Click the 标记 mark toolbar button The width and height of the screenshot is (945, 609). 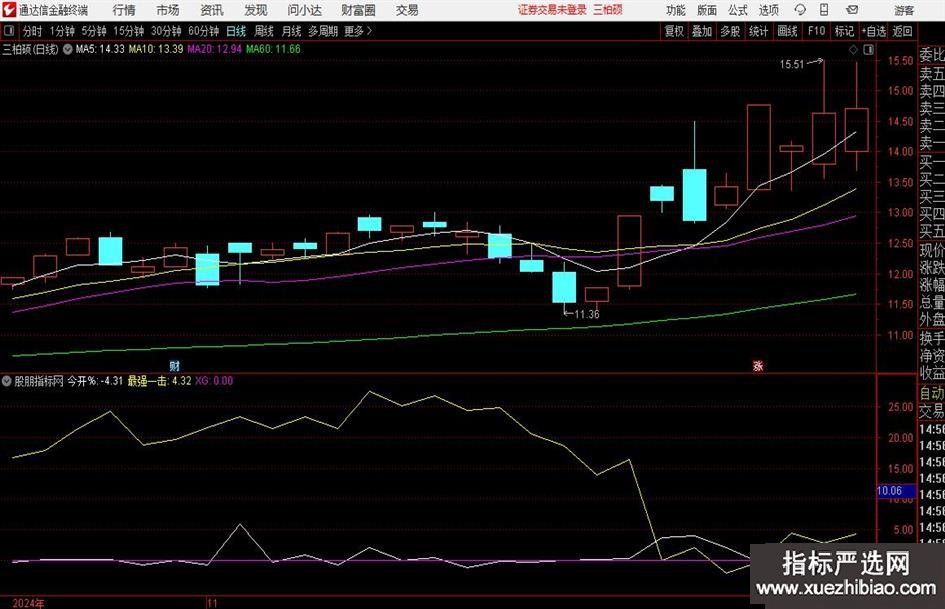point(844,31)
